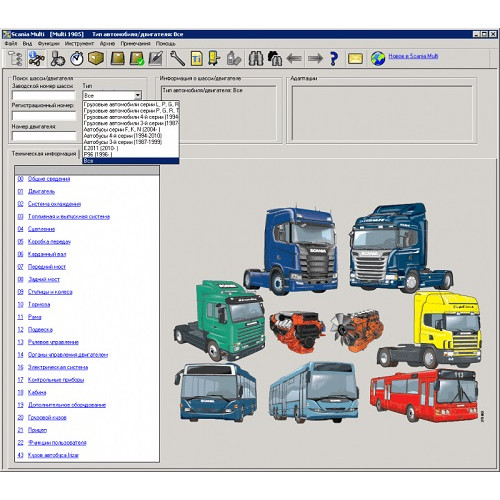Open the Помощь menu

click(166, 44)
